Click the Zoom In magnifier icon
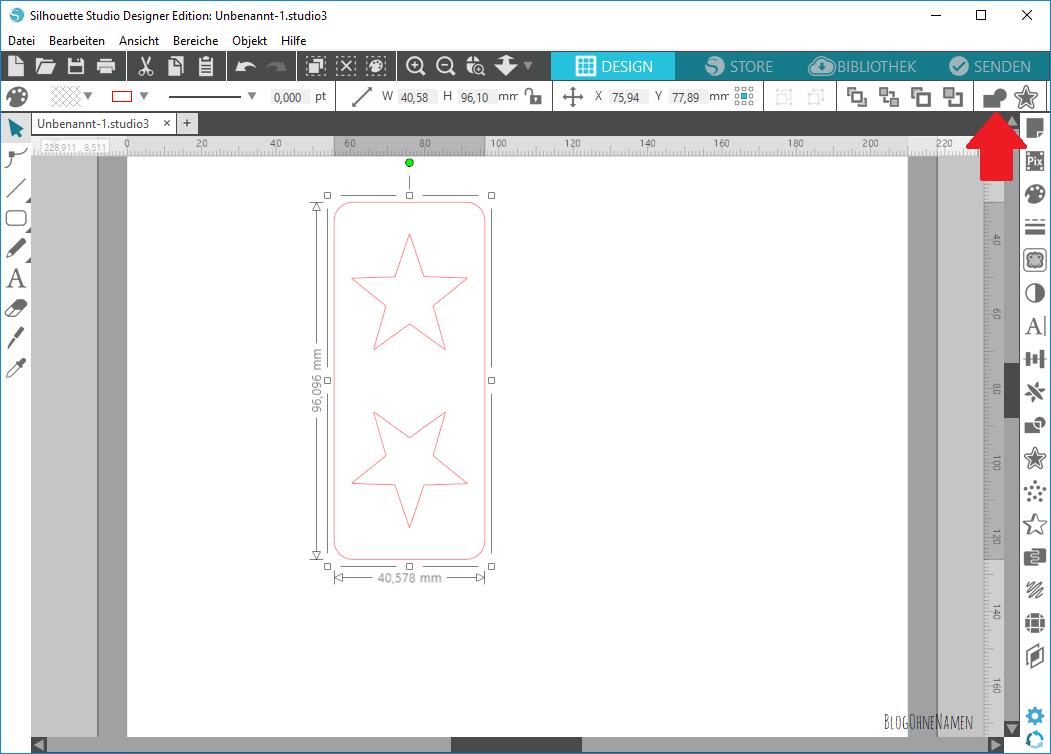1051x754 pixels. [x=416, y=66]
